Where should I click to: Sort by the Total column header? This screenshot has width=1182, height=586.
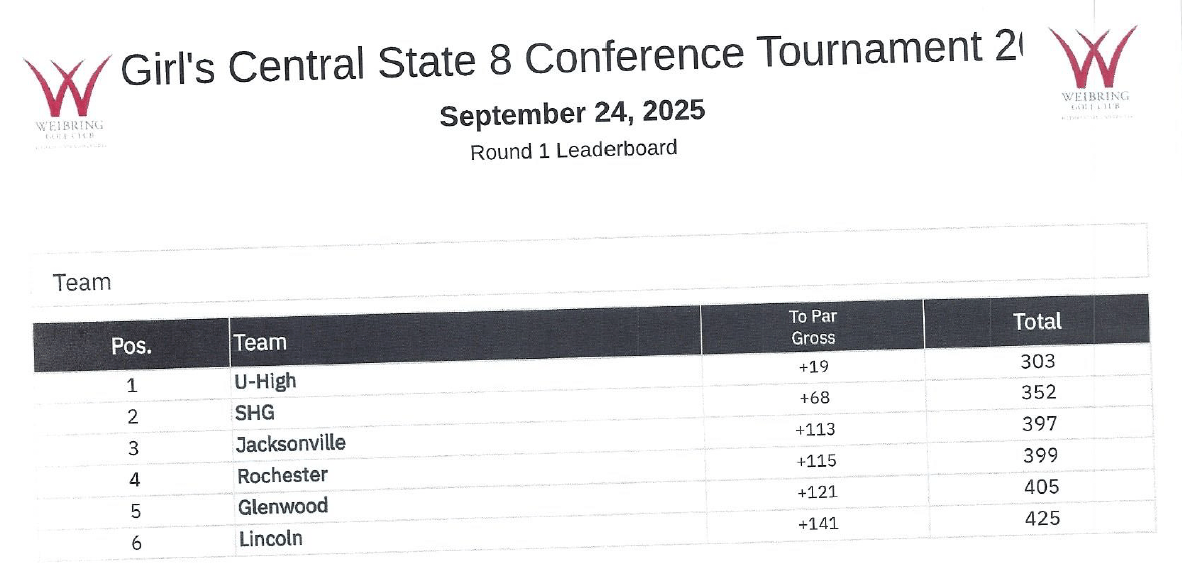[1037, 321]
